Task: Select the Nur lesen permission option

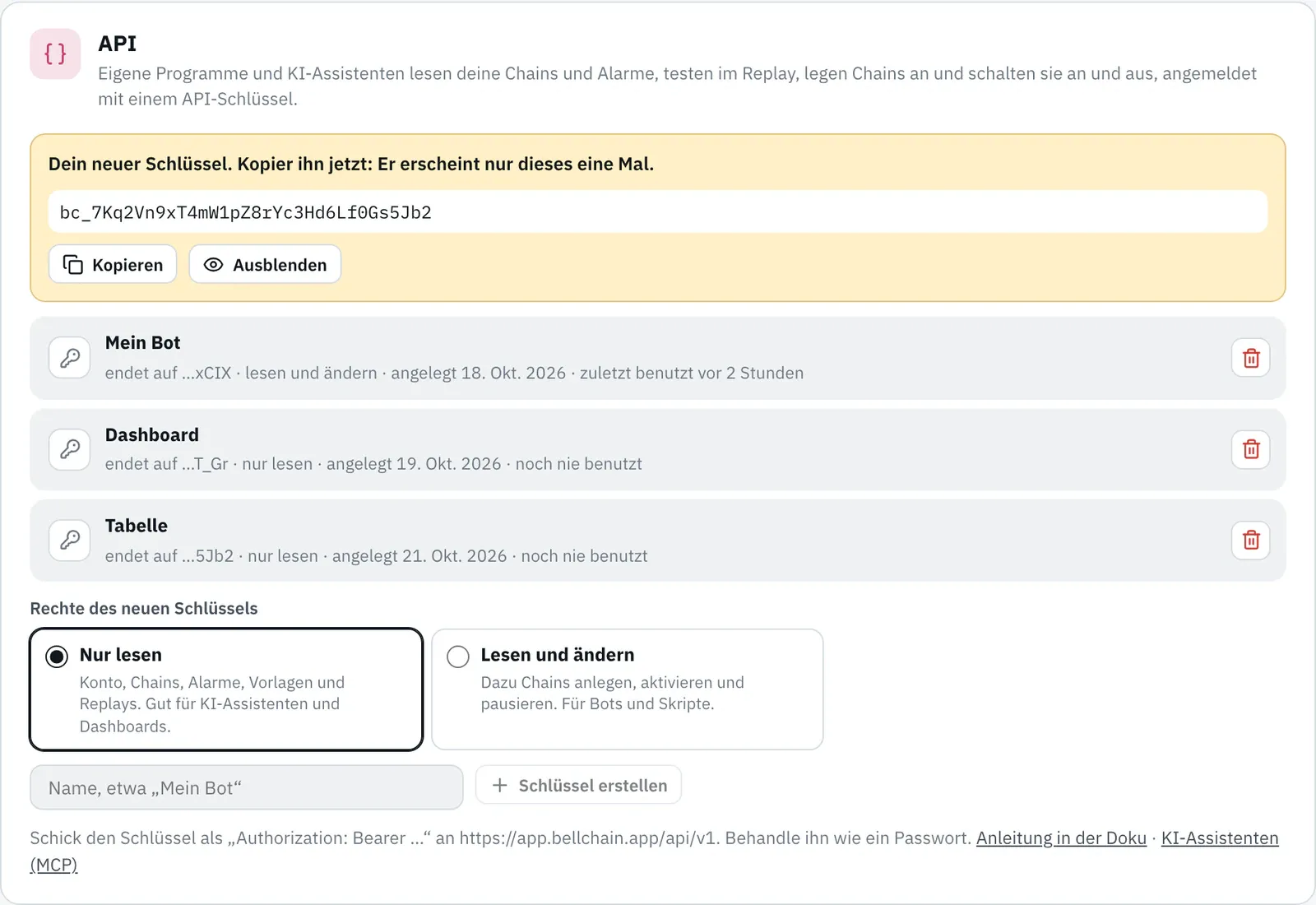Action: point(226,689)
